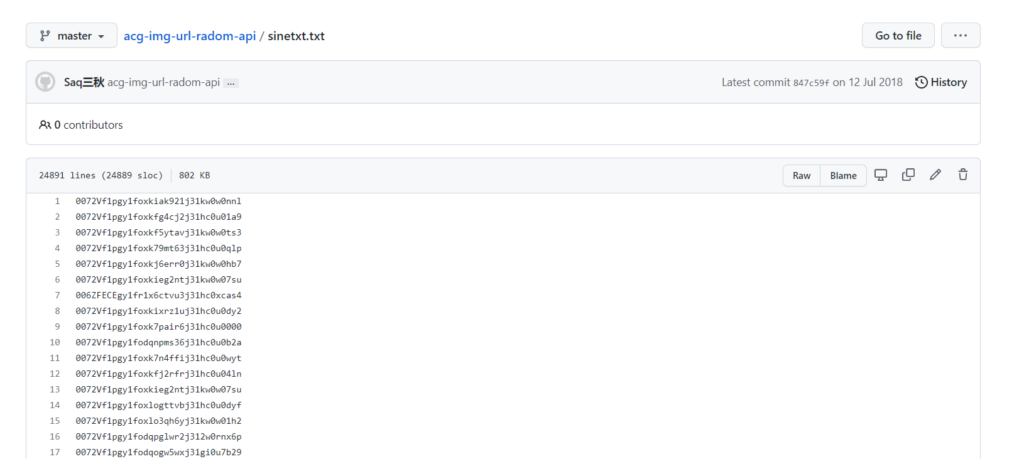Screen dimensions: 1024x459
Task: Select line 0072Vf1pgy1foxkfg4cj2j31hc0u01a9
Action: point(158,217)
